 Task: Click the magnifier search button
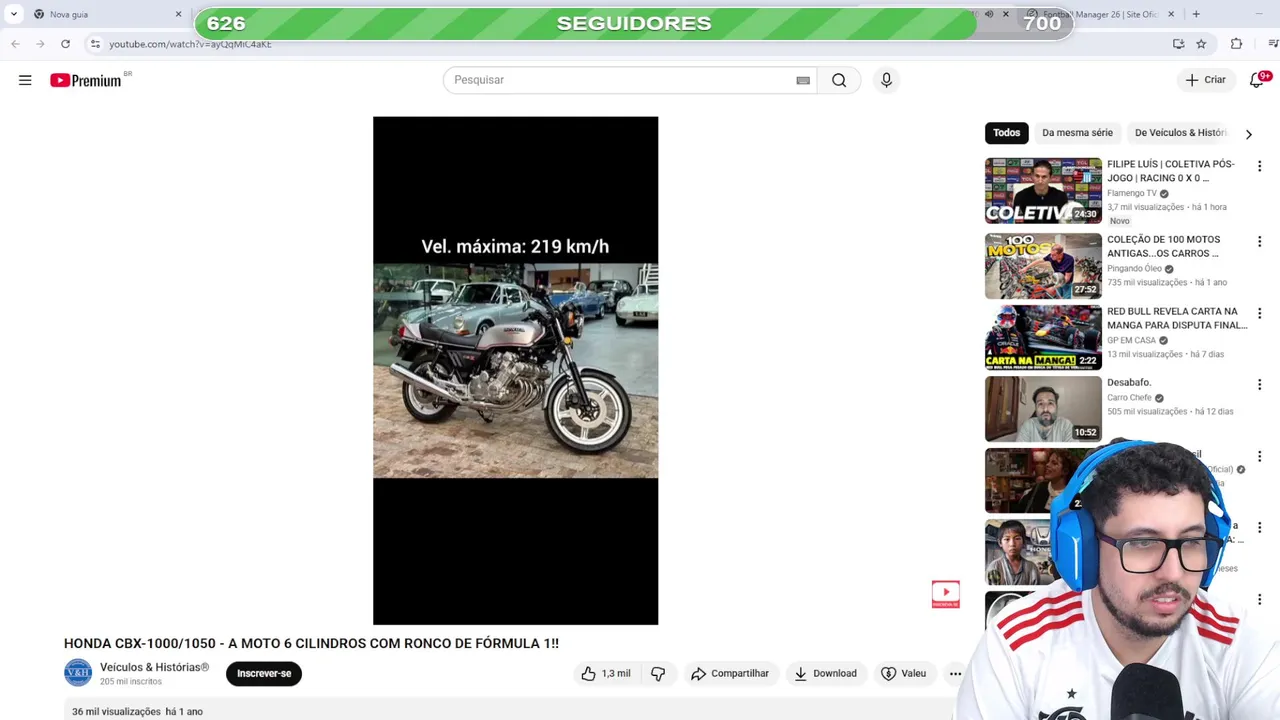click(x=839, y=80)
